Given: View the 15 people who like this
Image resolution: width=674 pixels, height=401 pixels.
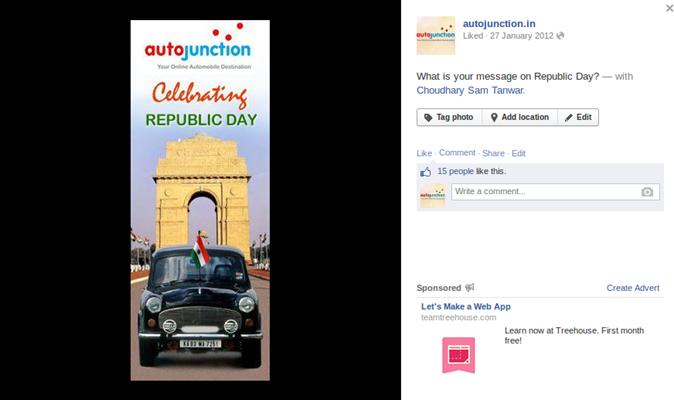Looking at the screenshot, I should pos(455,171).
